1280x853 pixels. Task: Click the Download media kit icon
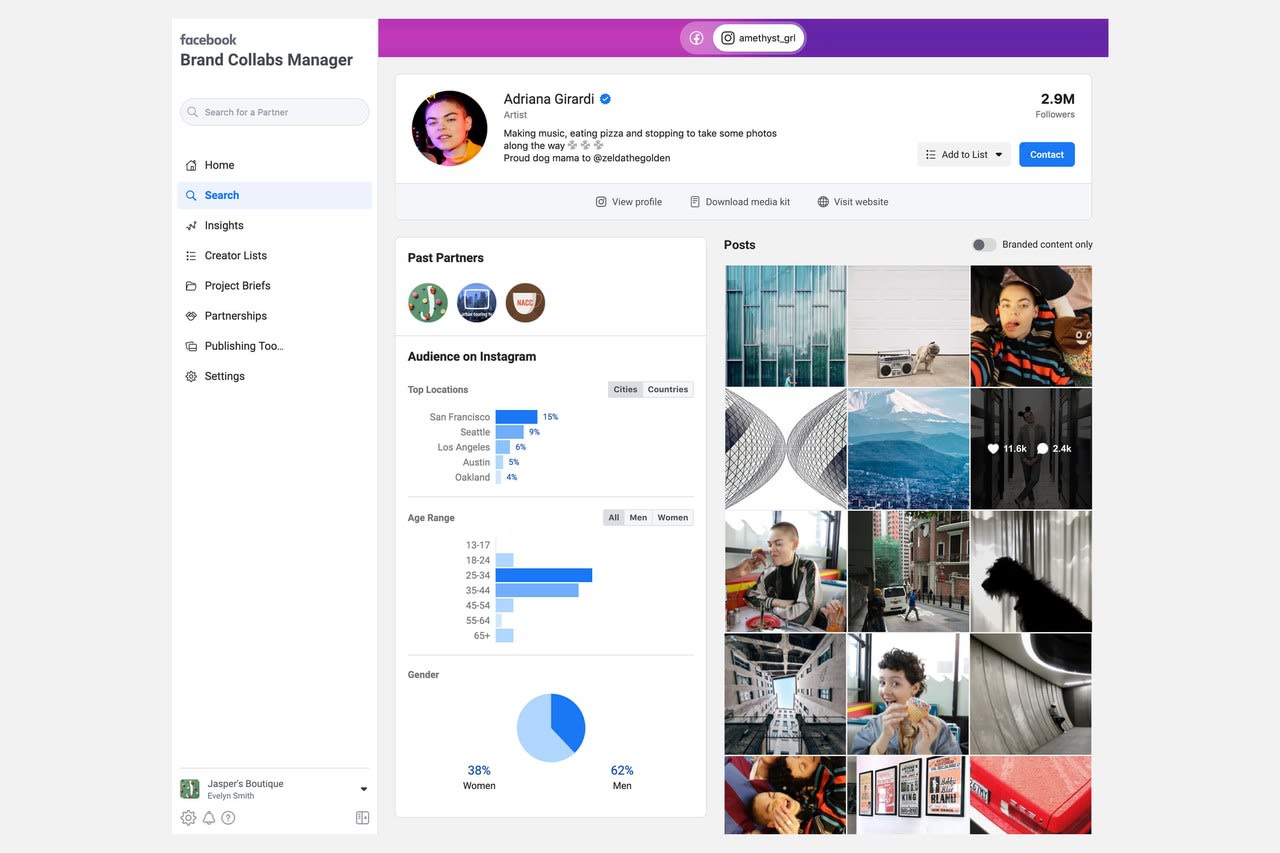694,201
